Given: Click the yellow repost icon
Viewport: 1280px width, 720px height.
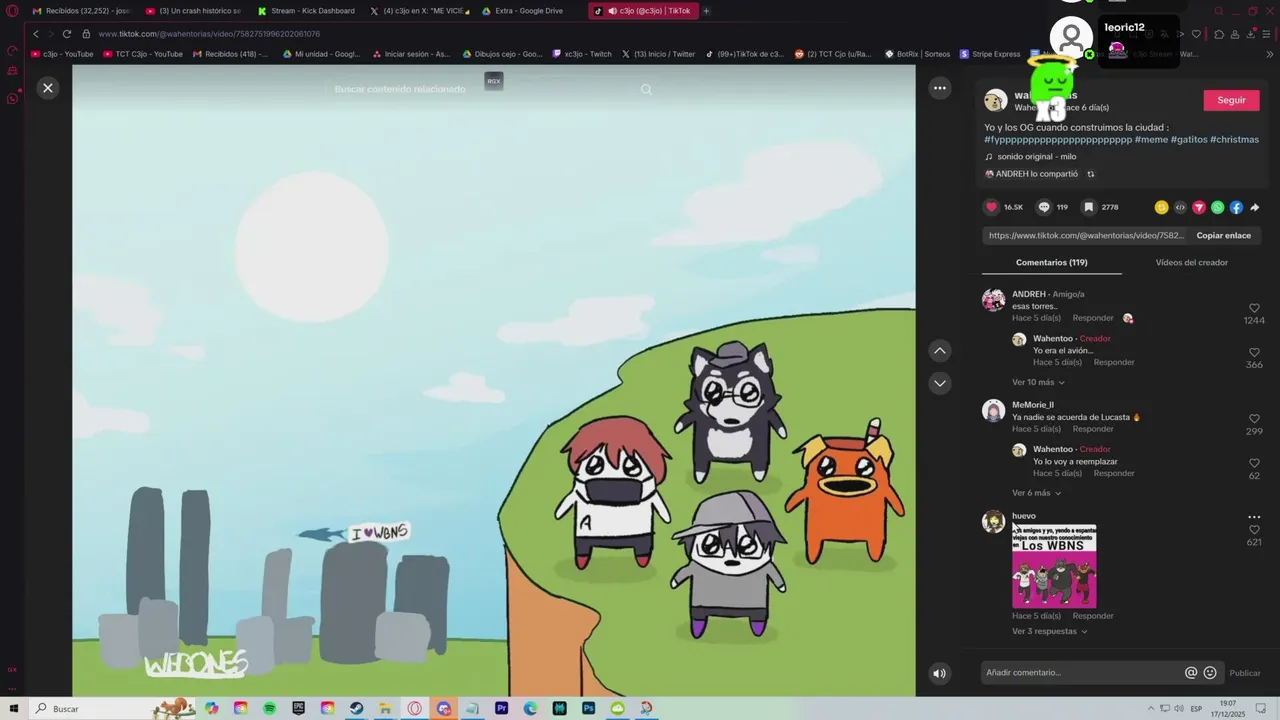Looking at the screenshot, I should pos(1161,207).
